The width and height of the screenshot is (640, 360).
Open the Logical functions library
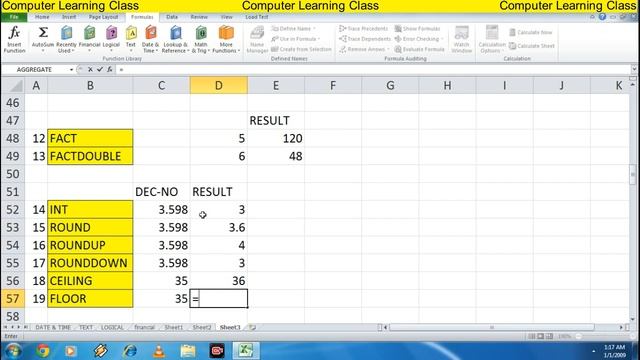point(111,39)
